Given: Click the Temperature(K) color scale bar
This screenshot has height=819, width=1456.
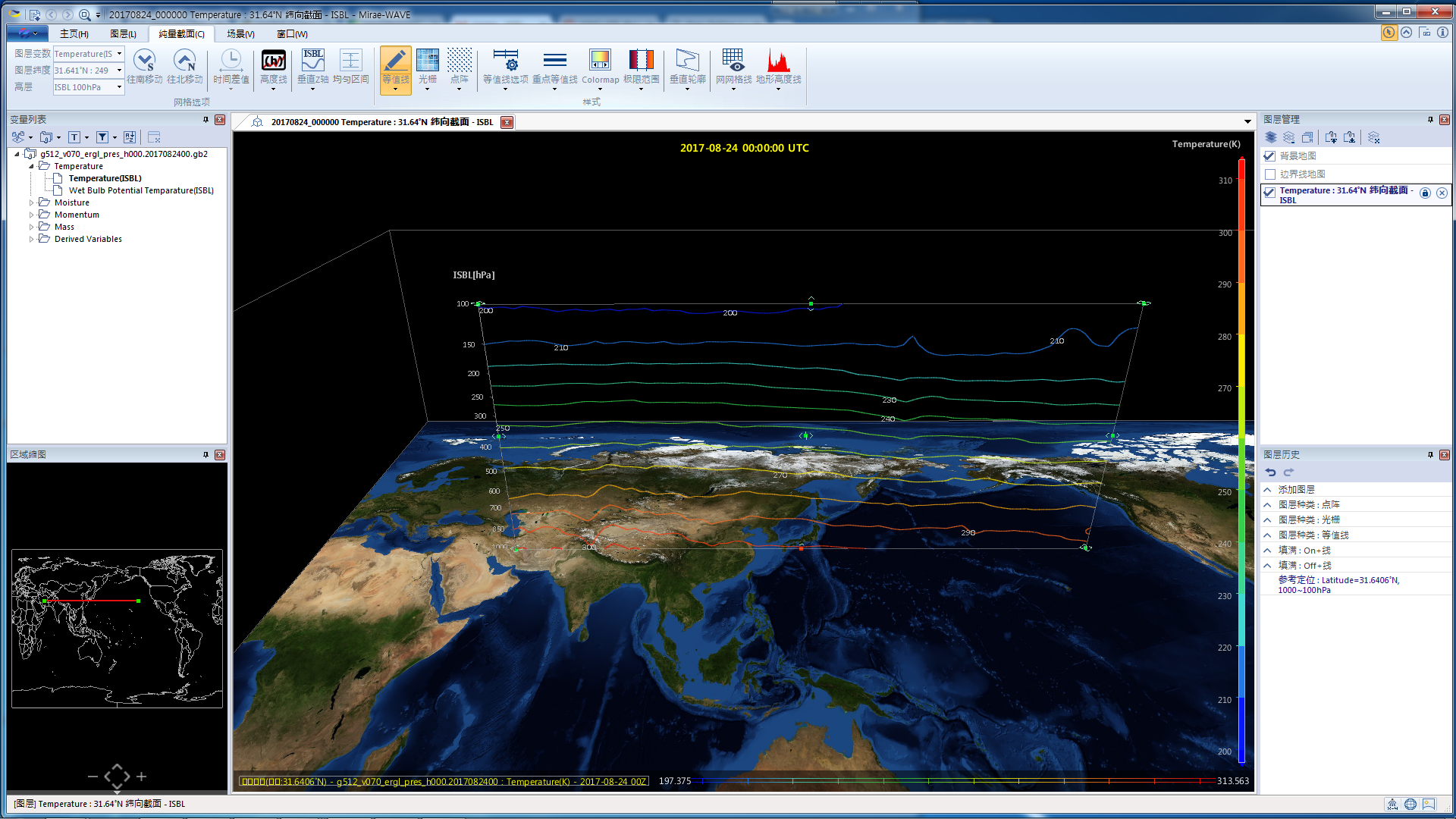Looking at the screenshot, I should [x=1241, y=460].
